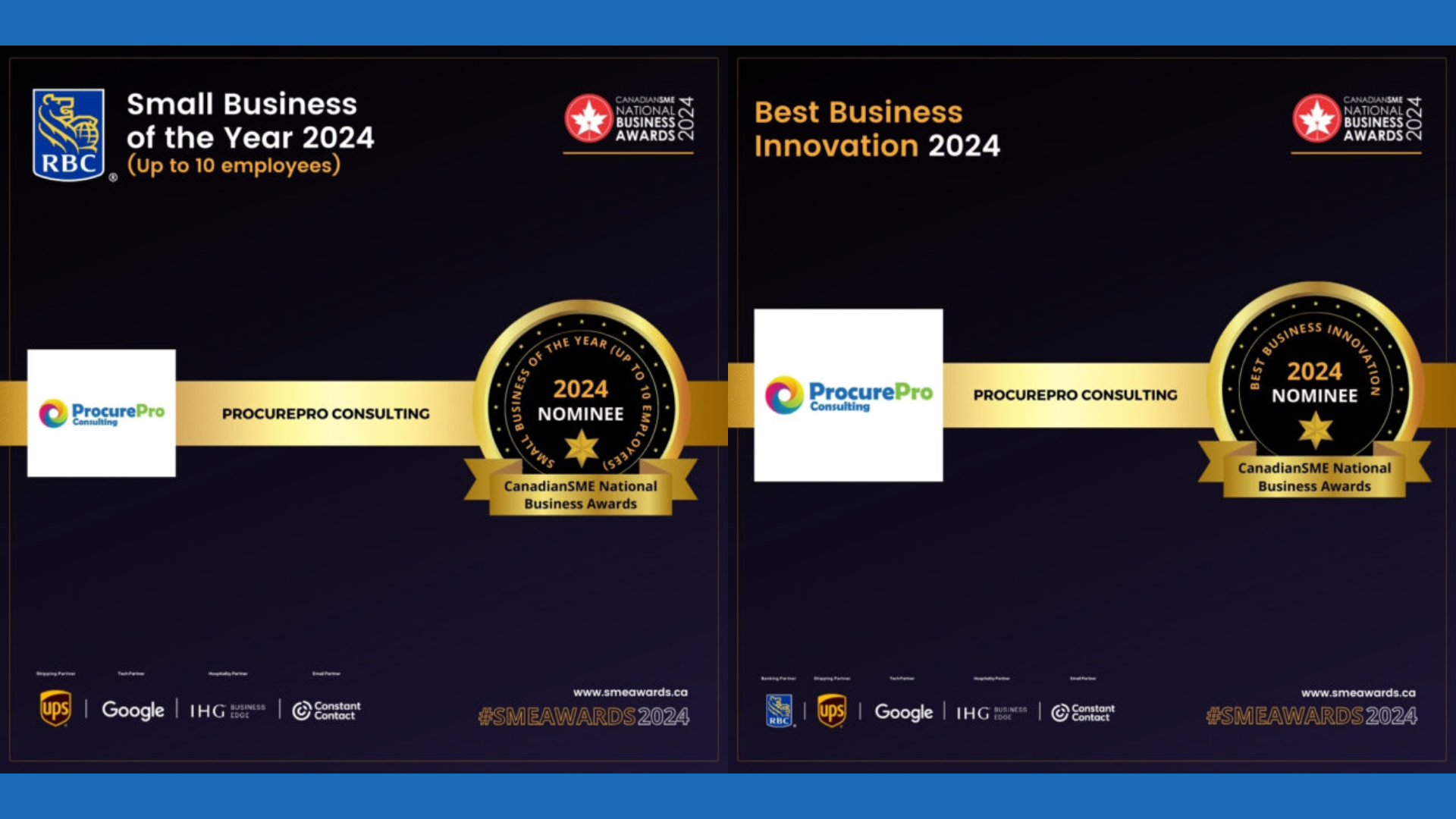Click 'PROCUREPRO CONSULTING' text on left gold ribbon
This screenshot has height=819, width=1456.
[x=326, y=414]
